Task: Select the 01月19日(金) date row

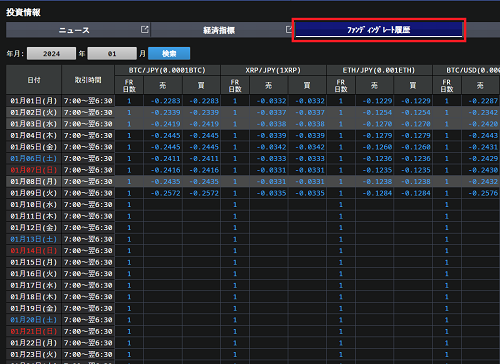Action: click(x=34, y=308)
